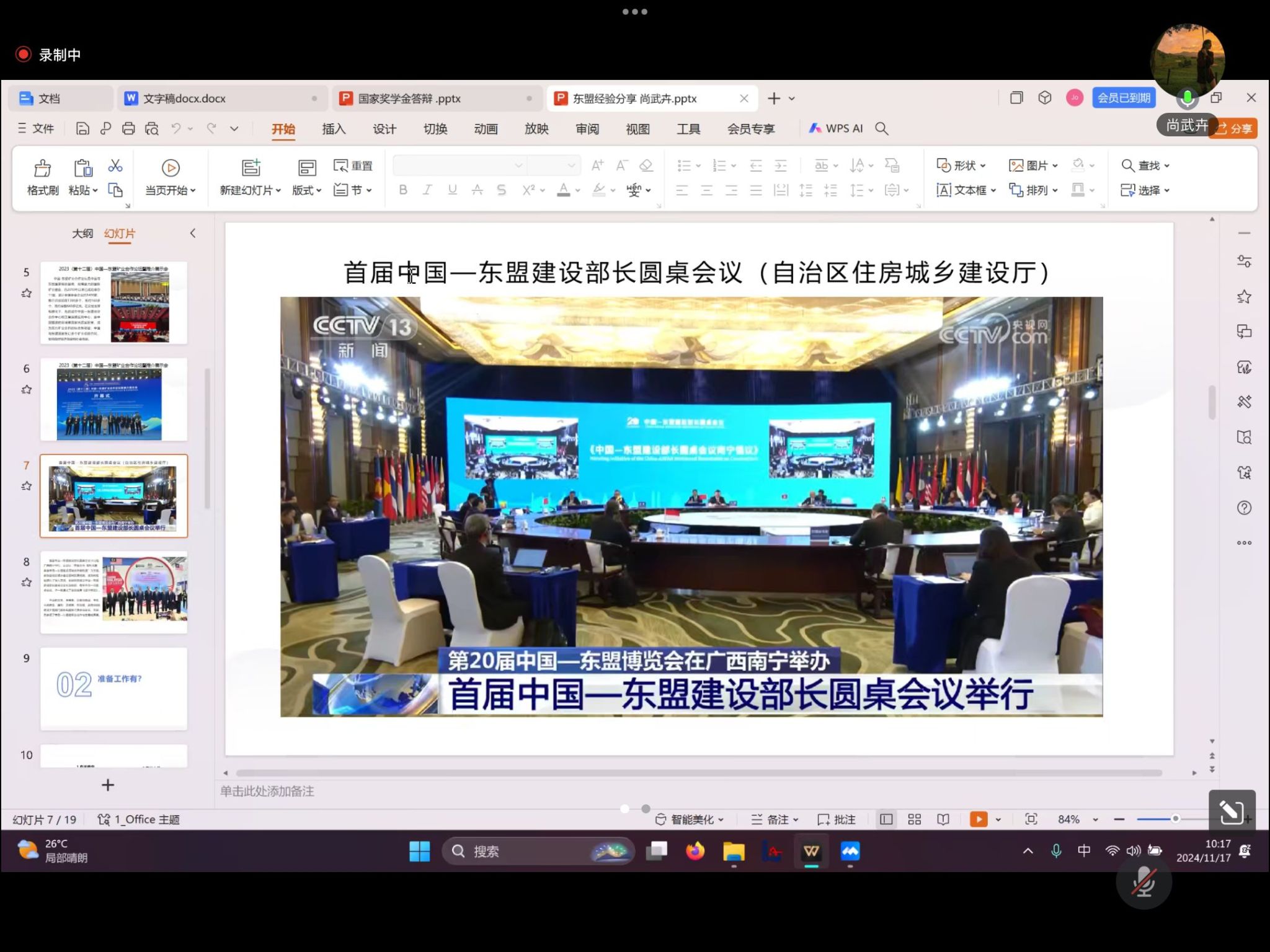Toggle normal view button in status bar

pos(886,819)
